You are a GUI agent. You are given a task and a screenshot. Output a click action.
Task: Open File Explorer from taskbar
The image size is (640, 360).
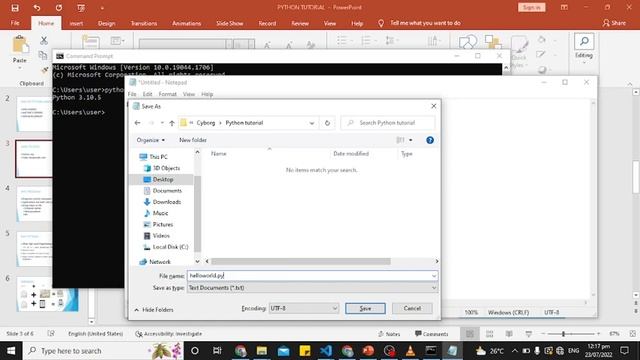pyautogui.click(x=262, y=351)
